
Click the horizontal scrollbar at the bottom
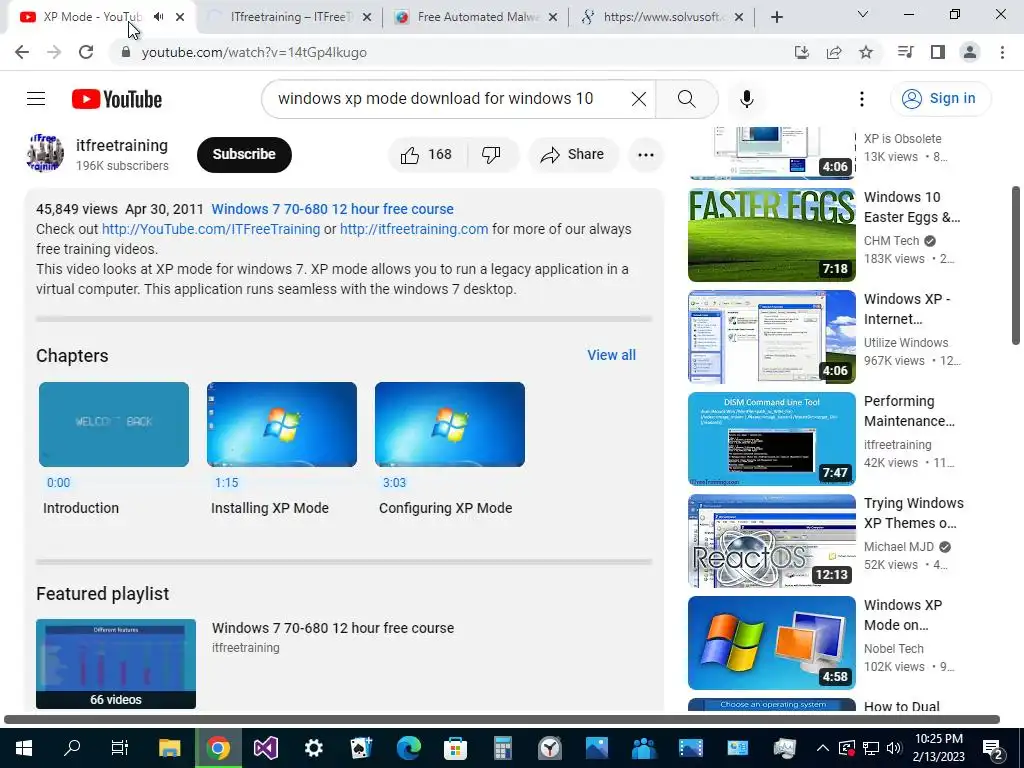coord(502,720)
